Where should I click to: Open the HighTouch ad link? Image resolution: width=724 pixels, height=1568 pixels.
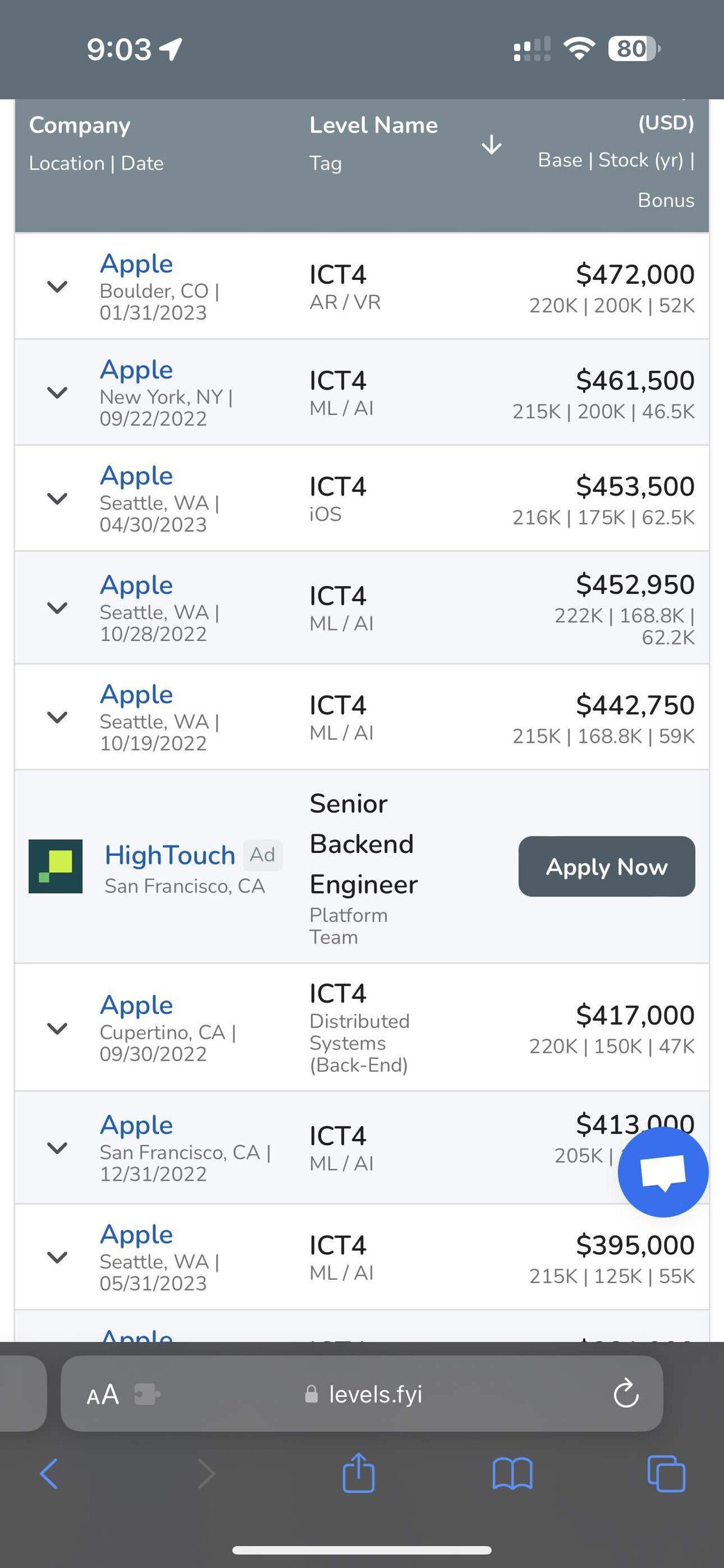170,855
